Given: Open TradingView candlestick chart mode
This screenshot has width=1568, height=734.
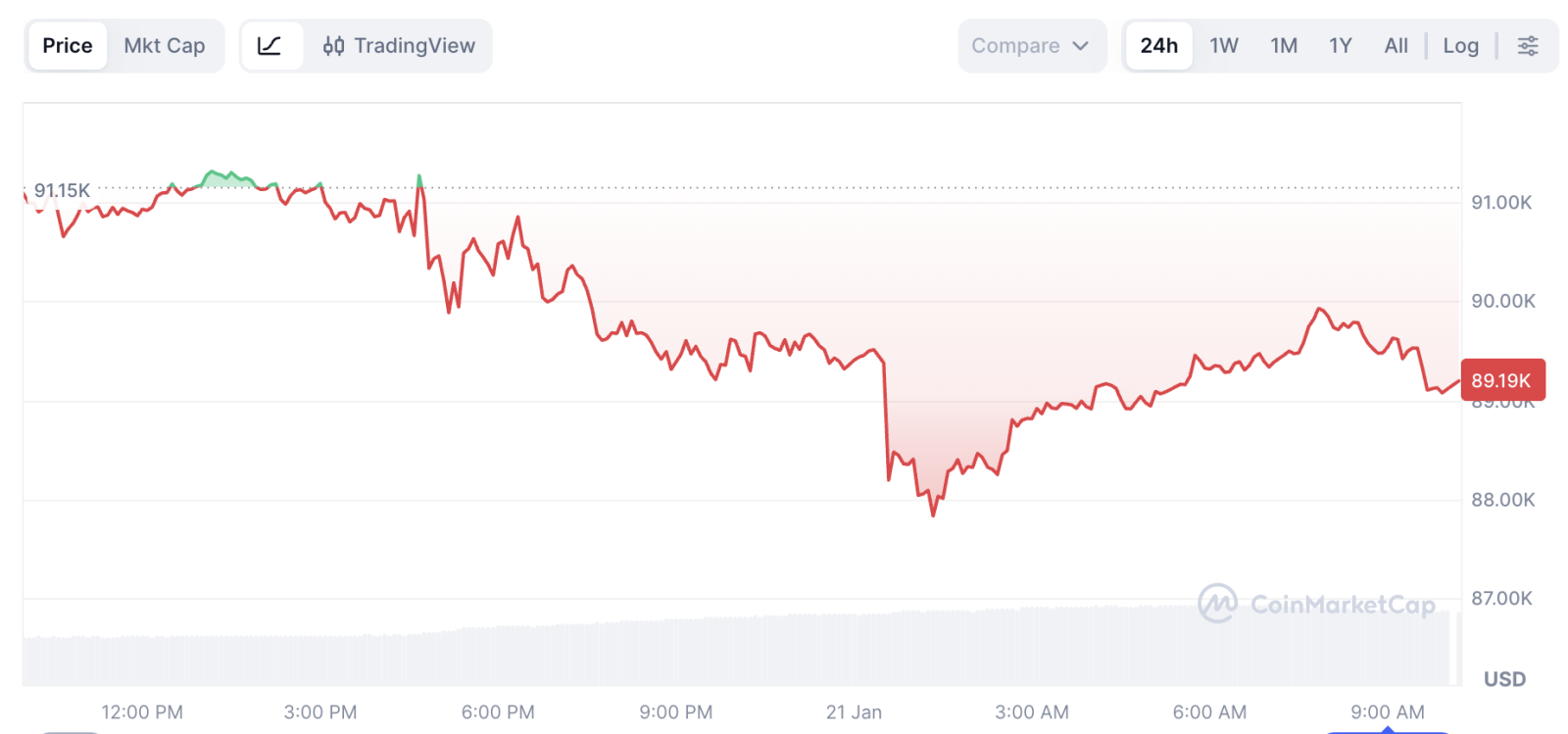Looking at the screenshot, I should pos(399,46).
